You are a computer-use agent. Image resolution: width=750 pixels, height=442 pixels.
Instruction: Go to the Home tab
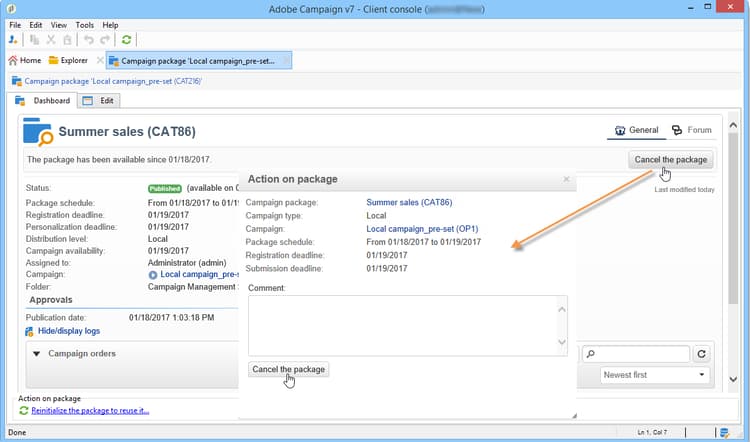pos(25,60)
